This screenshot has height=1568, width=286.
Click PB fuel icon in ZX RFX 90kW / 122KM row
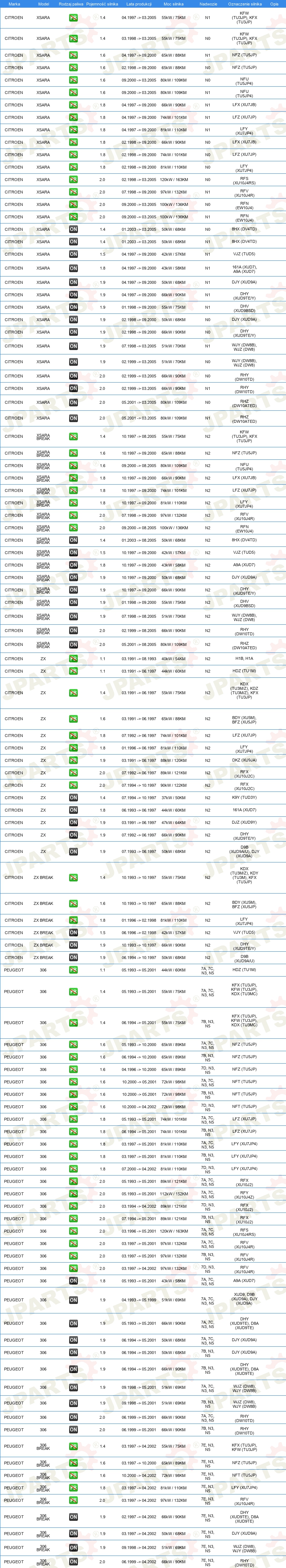73,785
